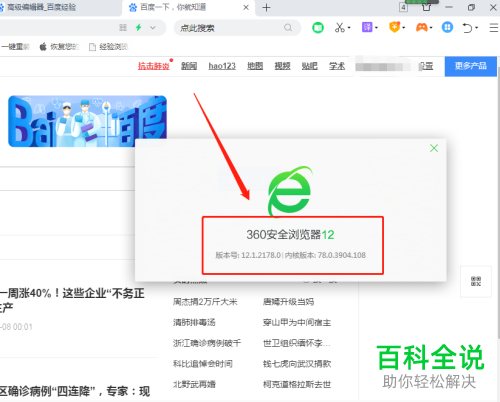This screenshot has height=402, width=500.
Task: Click the Baidu doodle logo image
Action: [87, 121]
